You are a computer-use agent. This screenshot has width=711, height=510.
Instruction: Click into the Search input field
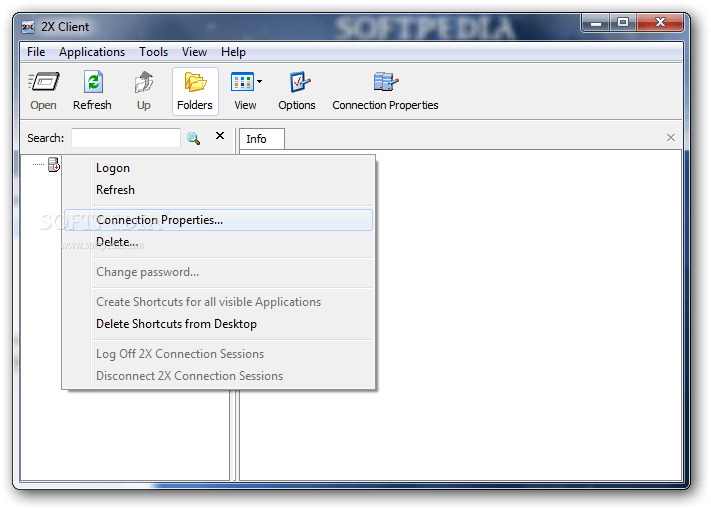pos(126,138)
